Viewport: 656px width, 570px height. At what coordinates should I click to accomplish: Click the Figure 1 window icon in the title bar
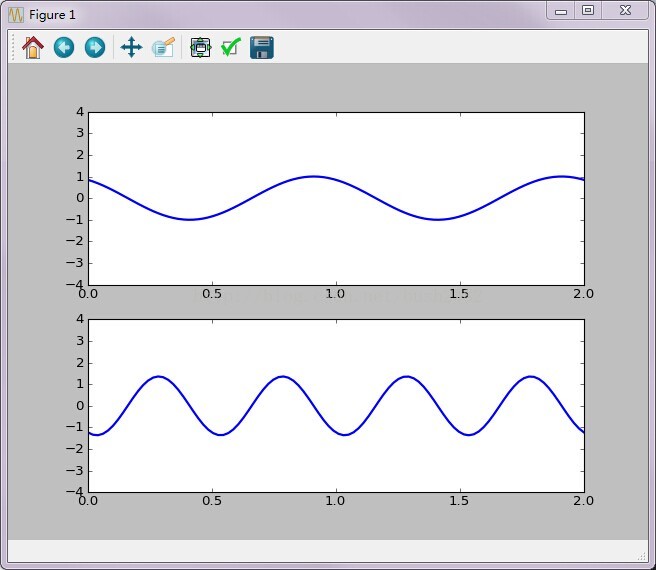pyautogui.click(x=16, y=15)
